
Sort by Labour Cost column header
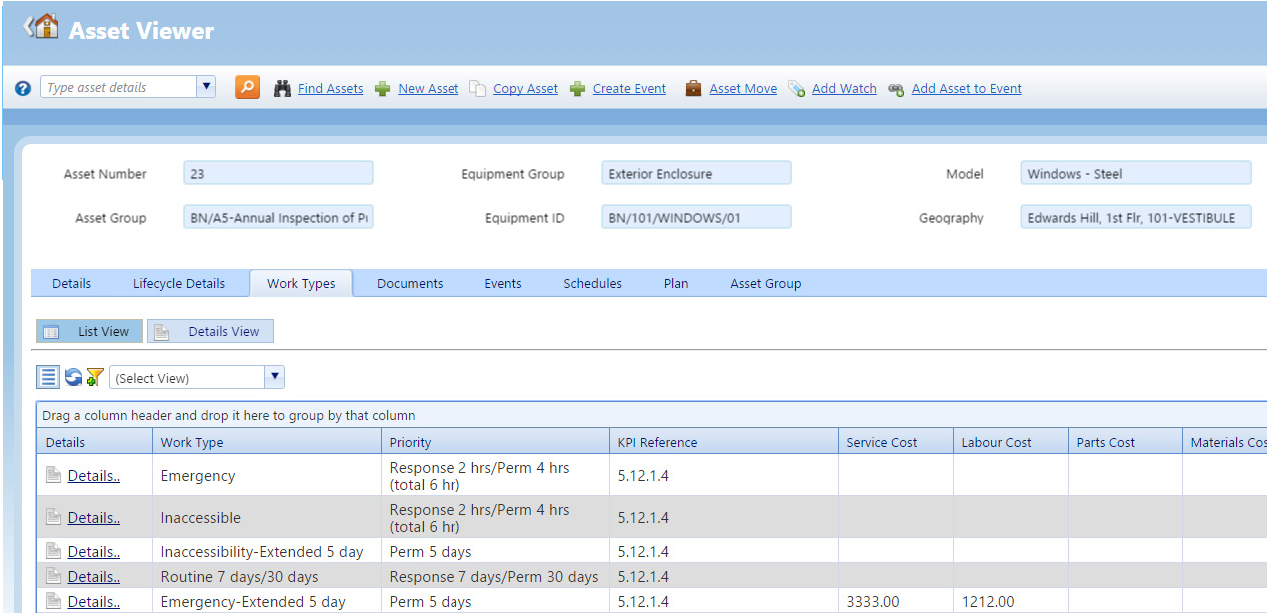click(x=1011, y=442)
